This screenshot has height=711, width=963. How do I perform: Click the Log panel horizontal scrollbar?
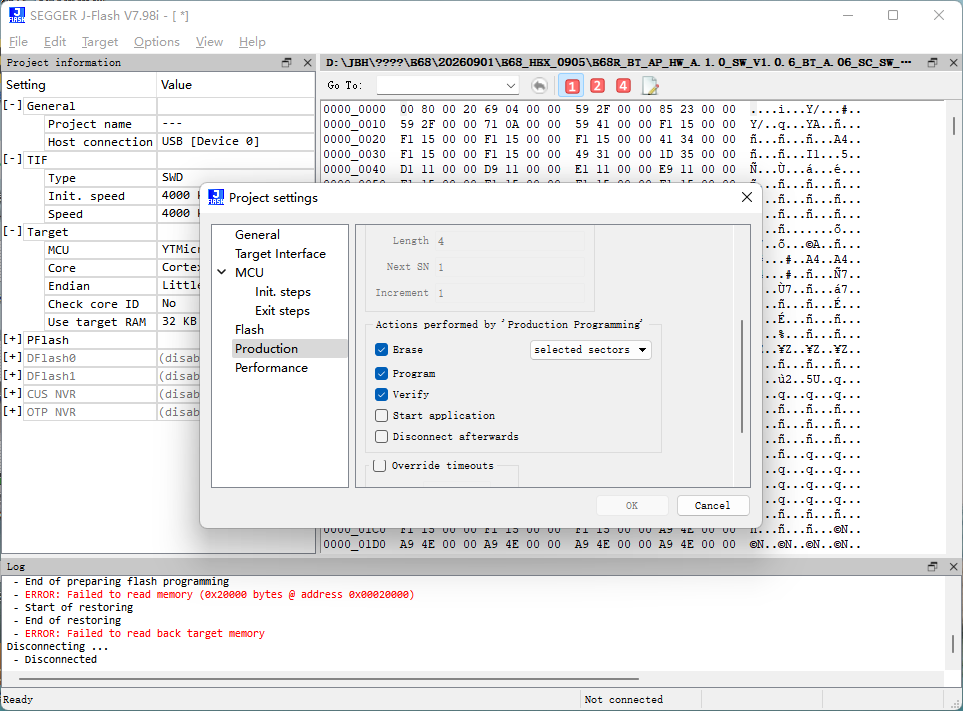click(329, 679)
